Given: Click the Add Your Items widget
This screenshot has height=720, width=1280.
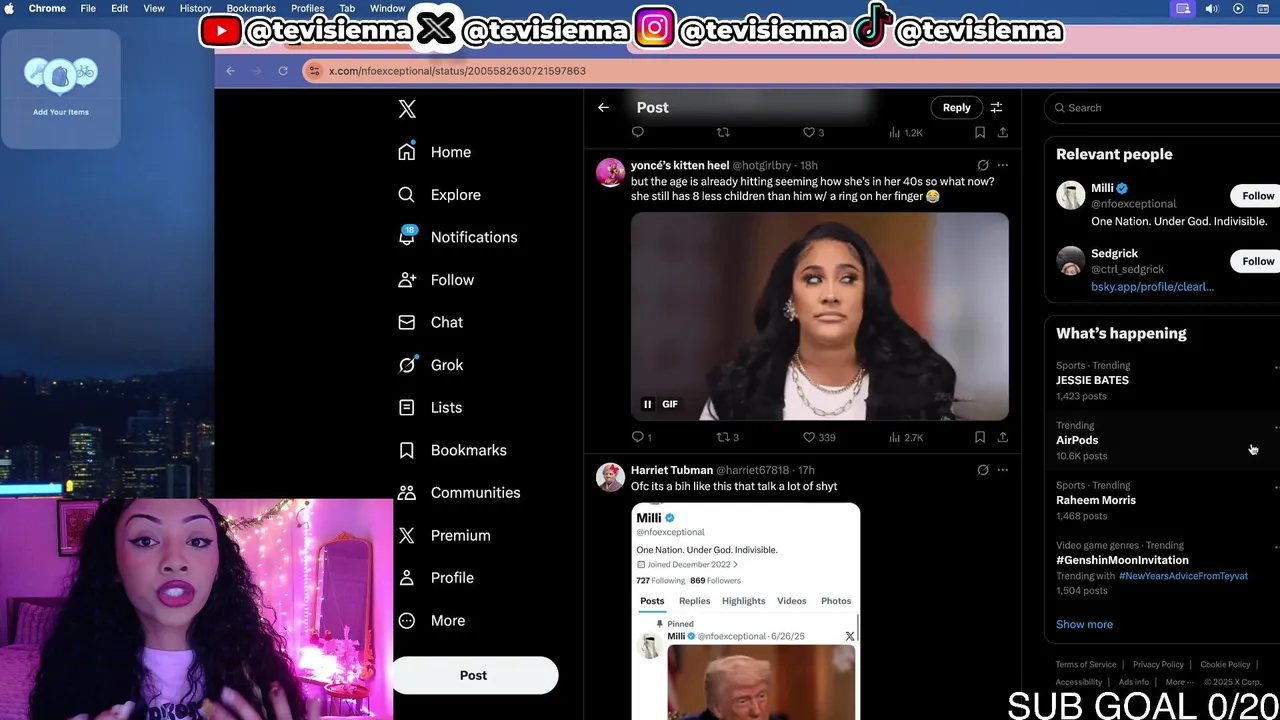Looking at the screenshot, I should click(x=61, y=88).
